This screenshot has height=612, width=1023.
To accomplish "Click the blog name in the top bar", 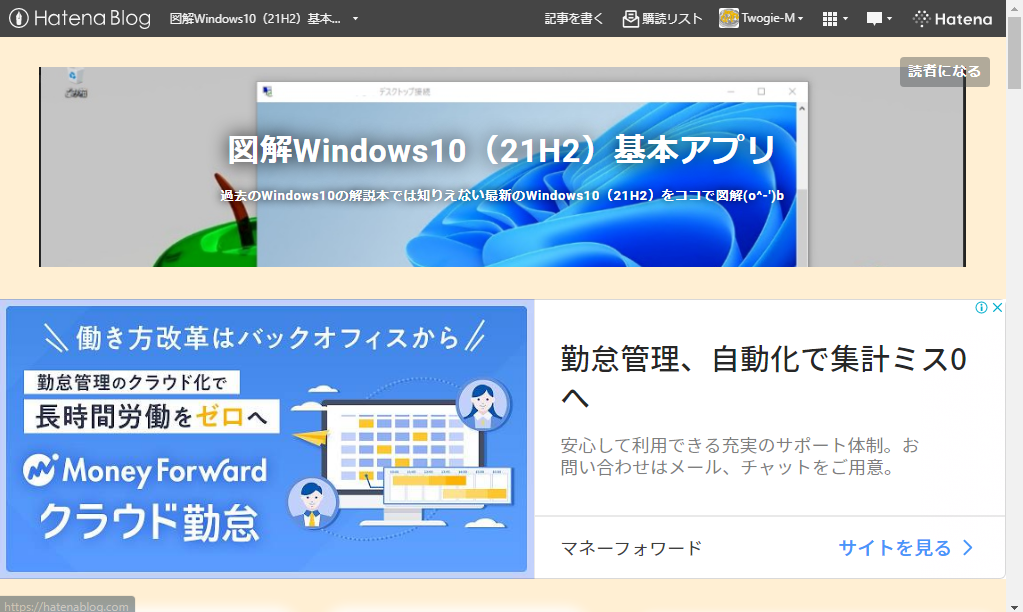I will point(255,19).
